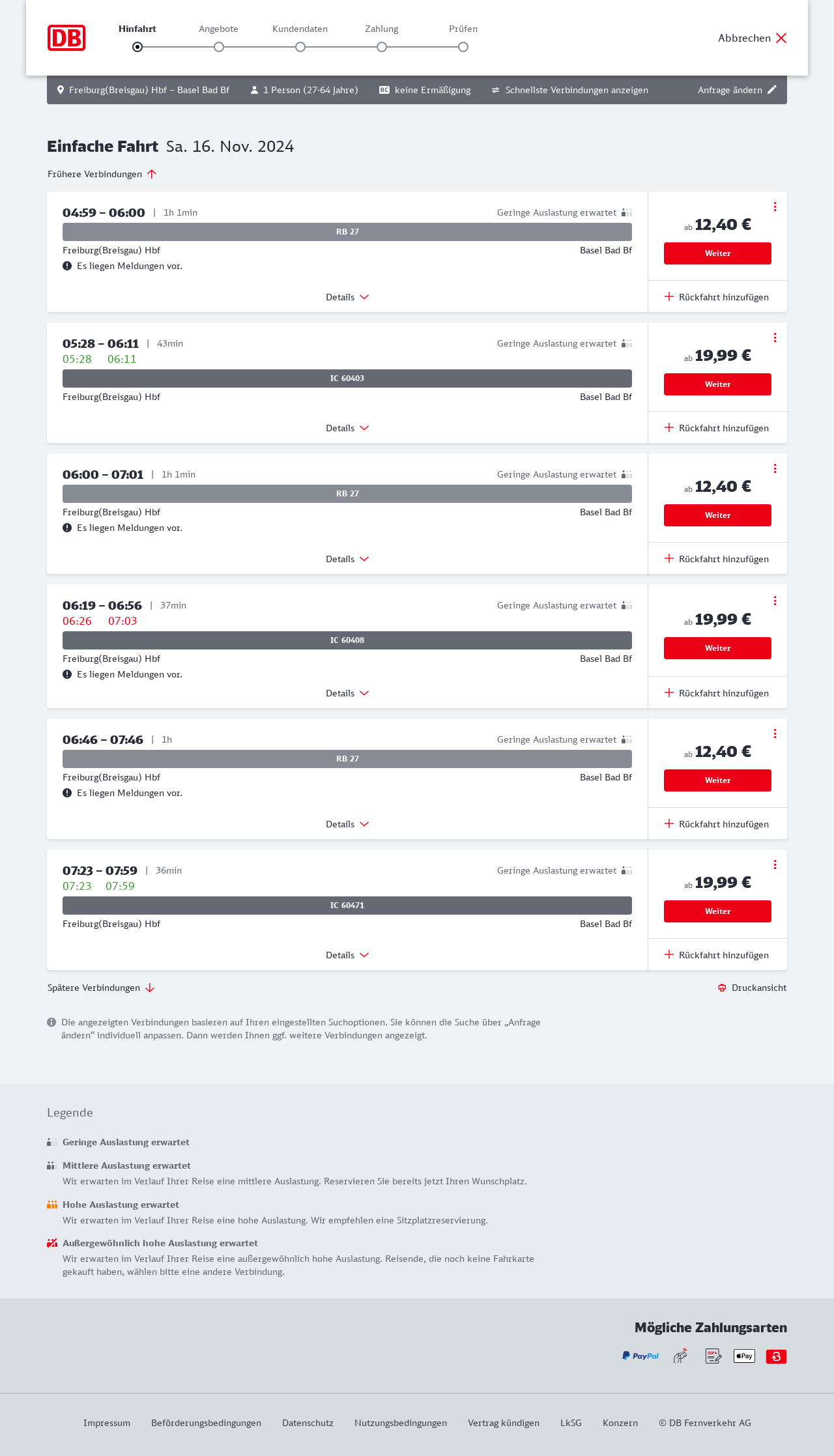
Task: Open three-dot menu for the 04:59 connection
Action: [775, 207]
